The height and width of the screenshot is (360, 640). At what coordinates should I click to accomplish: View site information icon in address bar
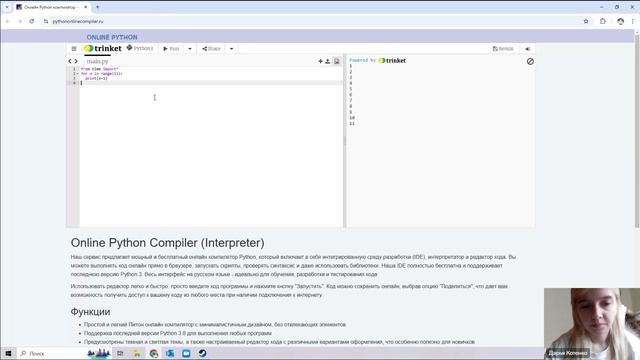pos(46,21)
